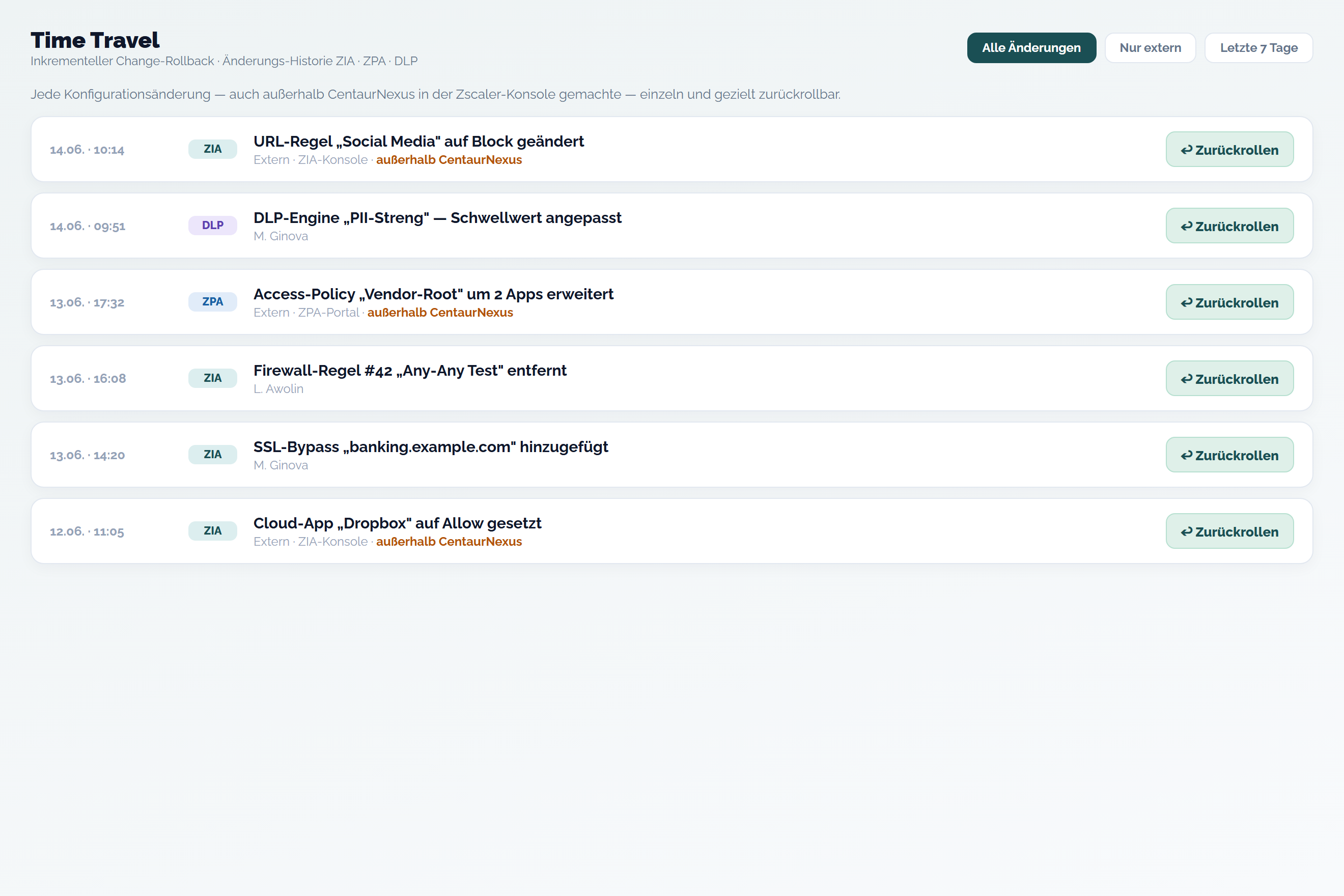Click the timestamp 13.06. · 14:20
1344x896 pixels.
pos(88,456)
